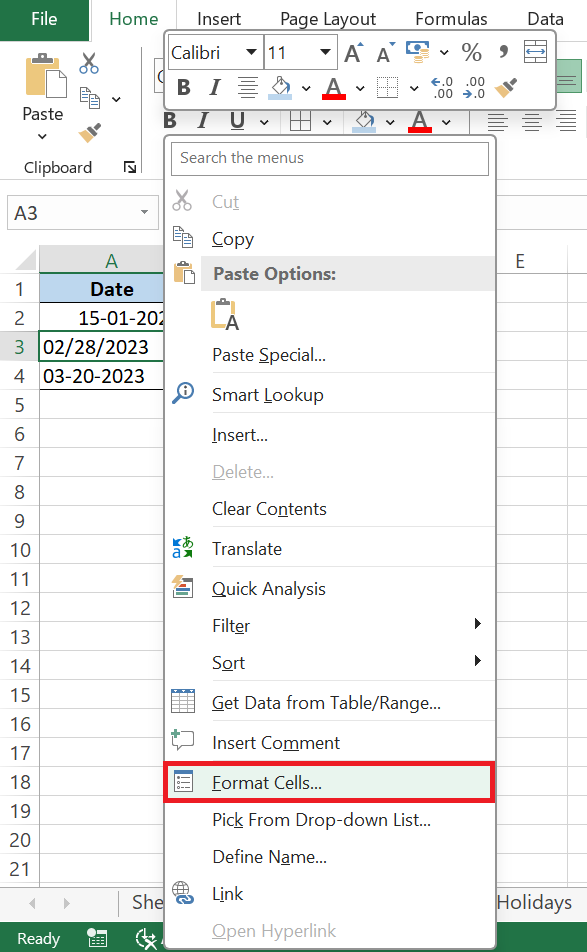Screen dimensions: 587x952
Task: Toggle Underline in the ribbon
Action: pos(237,121)
